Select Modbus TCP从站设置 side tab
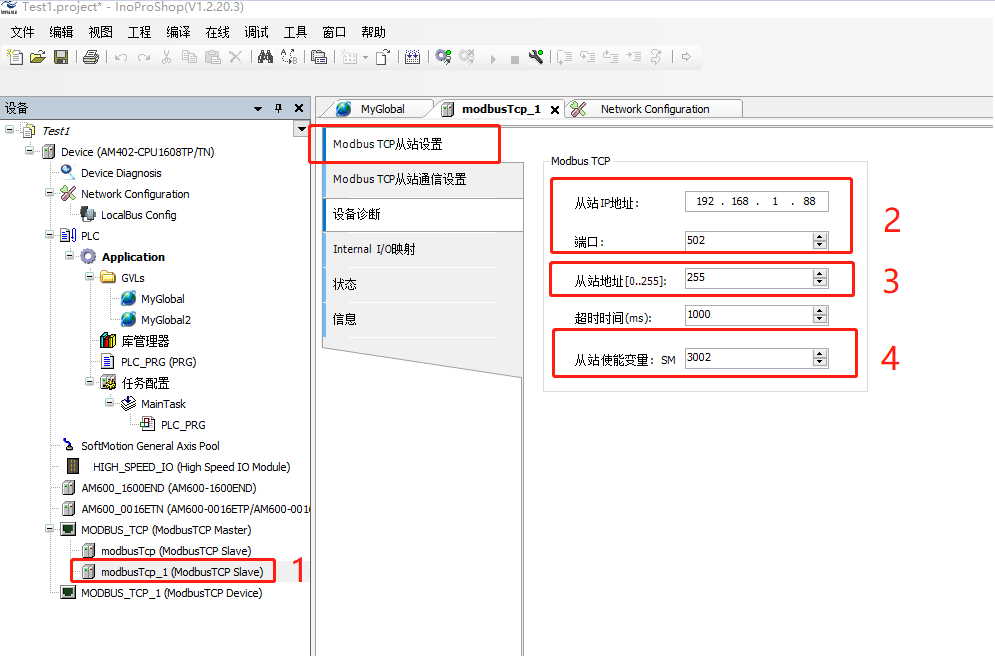This screenshot has height=664, width=995. 410,144
